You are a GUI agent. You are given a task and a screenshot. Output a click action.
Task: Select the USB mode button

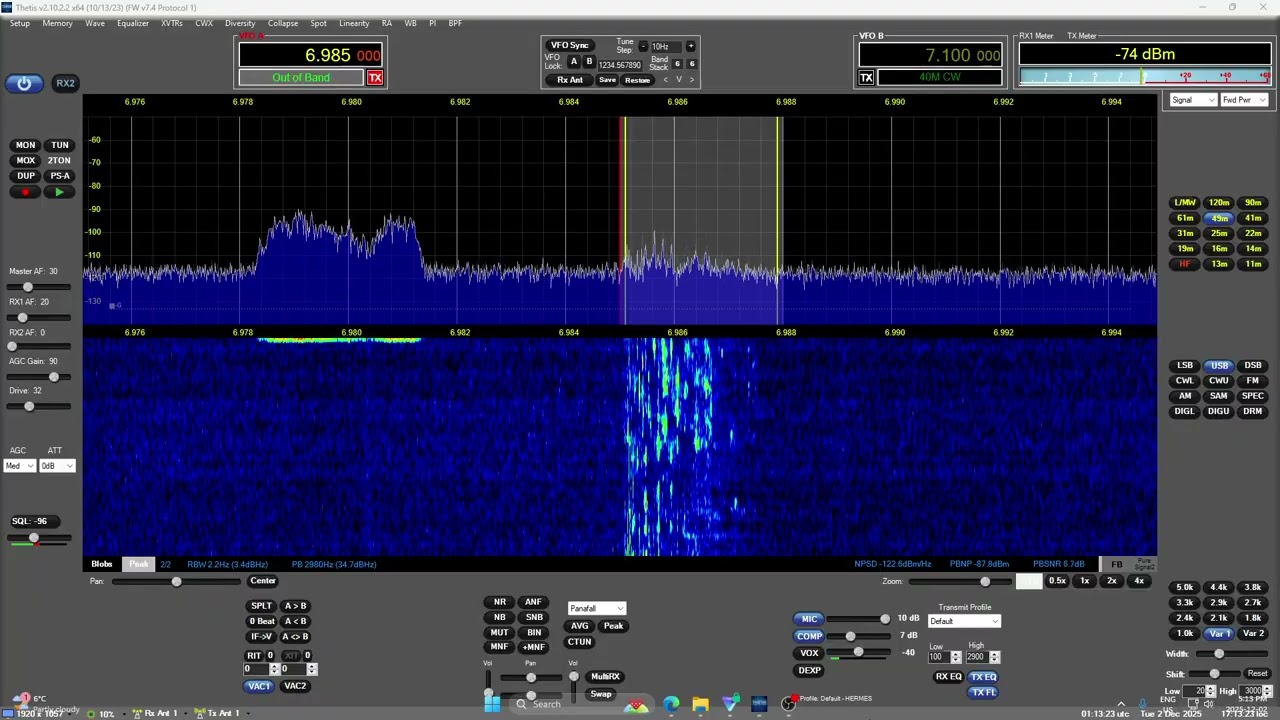point(1219,366)
